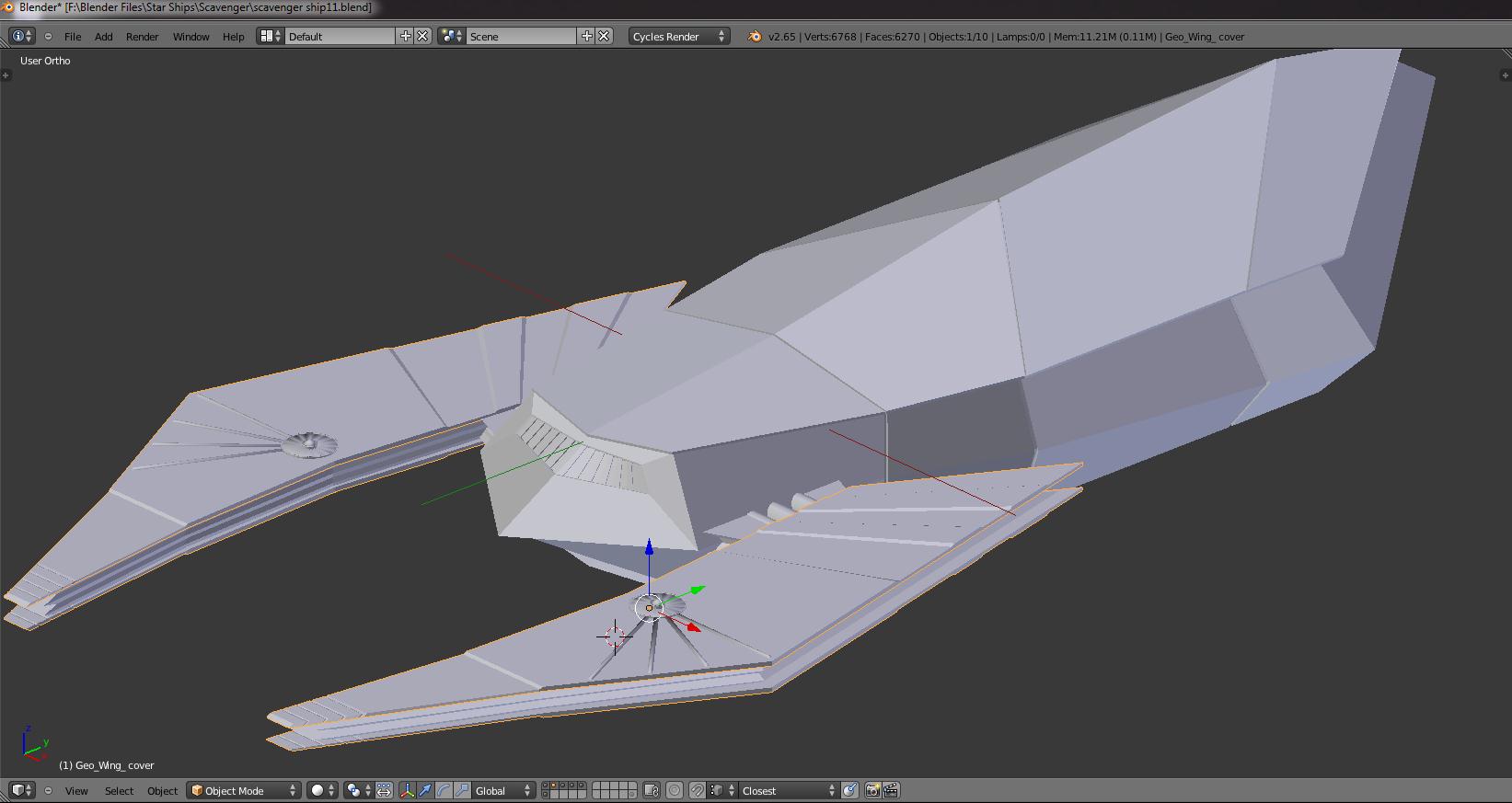Click the OpenGL render image camera icon
This screenshot has width=1512, height=803.
click(872, 790)
